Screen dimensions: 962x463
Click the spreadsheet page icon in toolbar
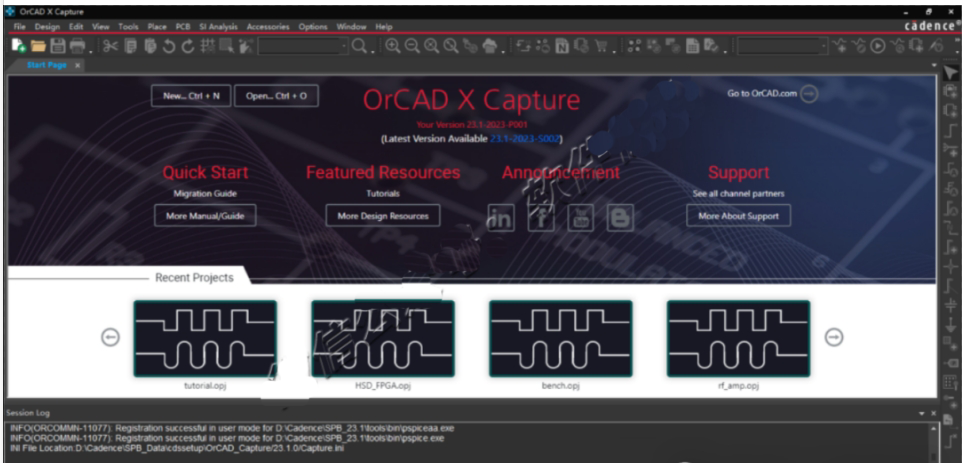693,45
